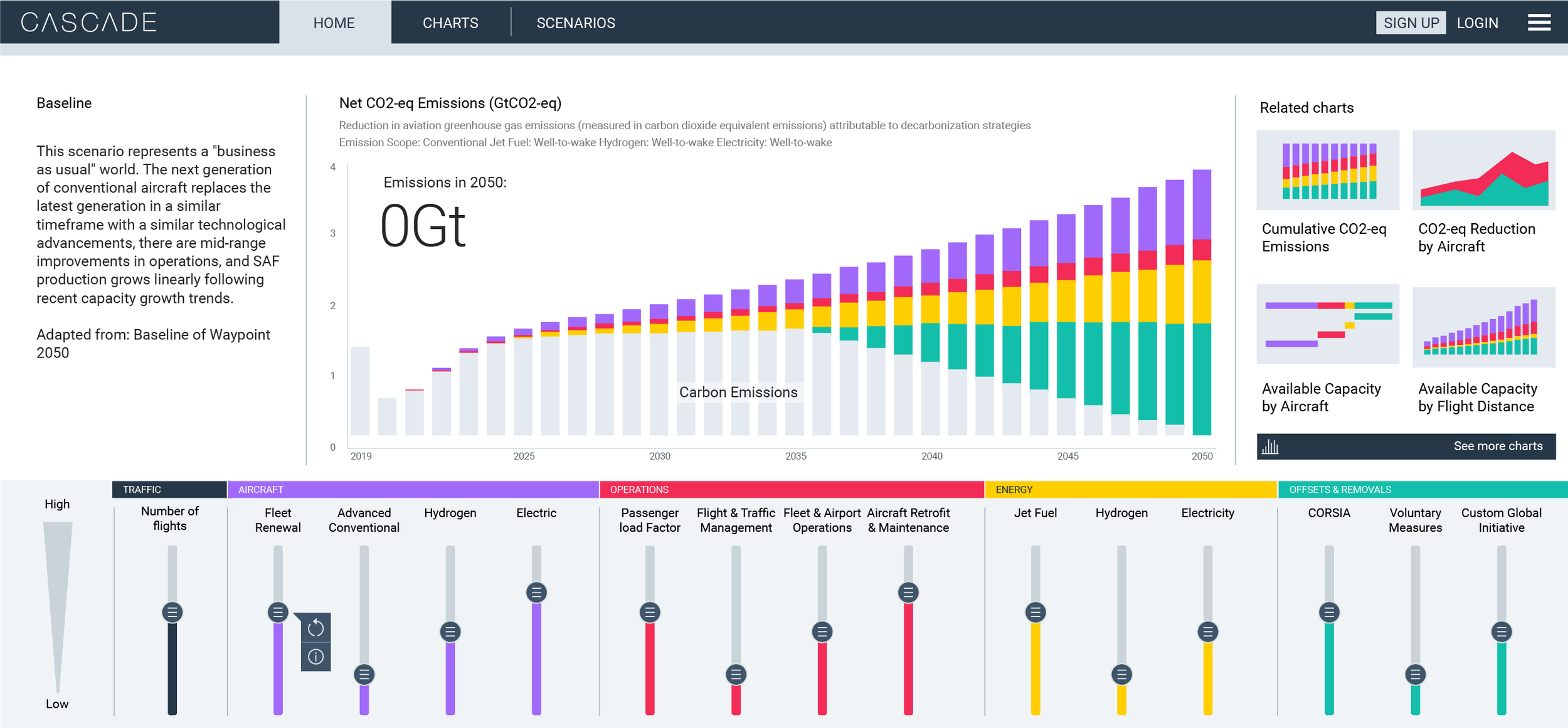The height and width of the screenshot is (728, 1568).
Task: Click the Jet Fuel slider handle
Action: click(x=1035, y=612)
